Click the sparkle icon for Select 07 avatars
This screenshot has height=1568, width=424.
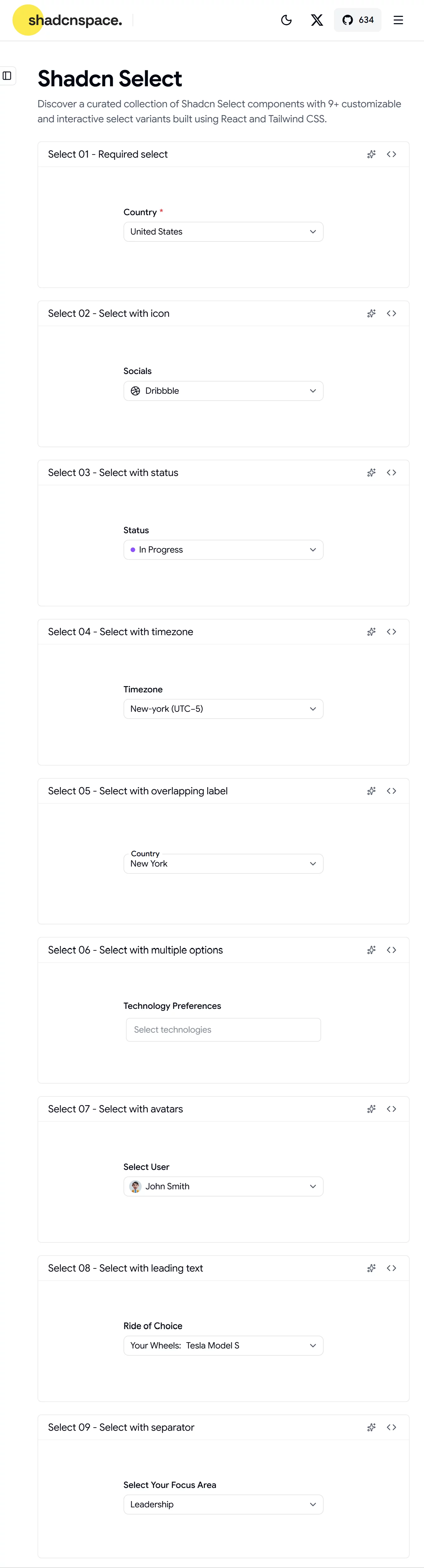point(371,1109)
